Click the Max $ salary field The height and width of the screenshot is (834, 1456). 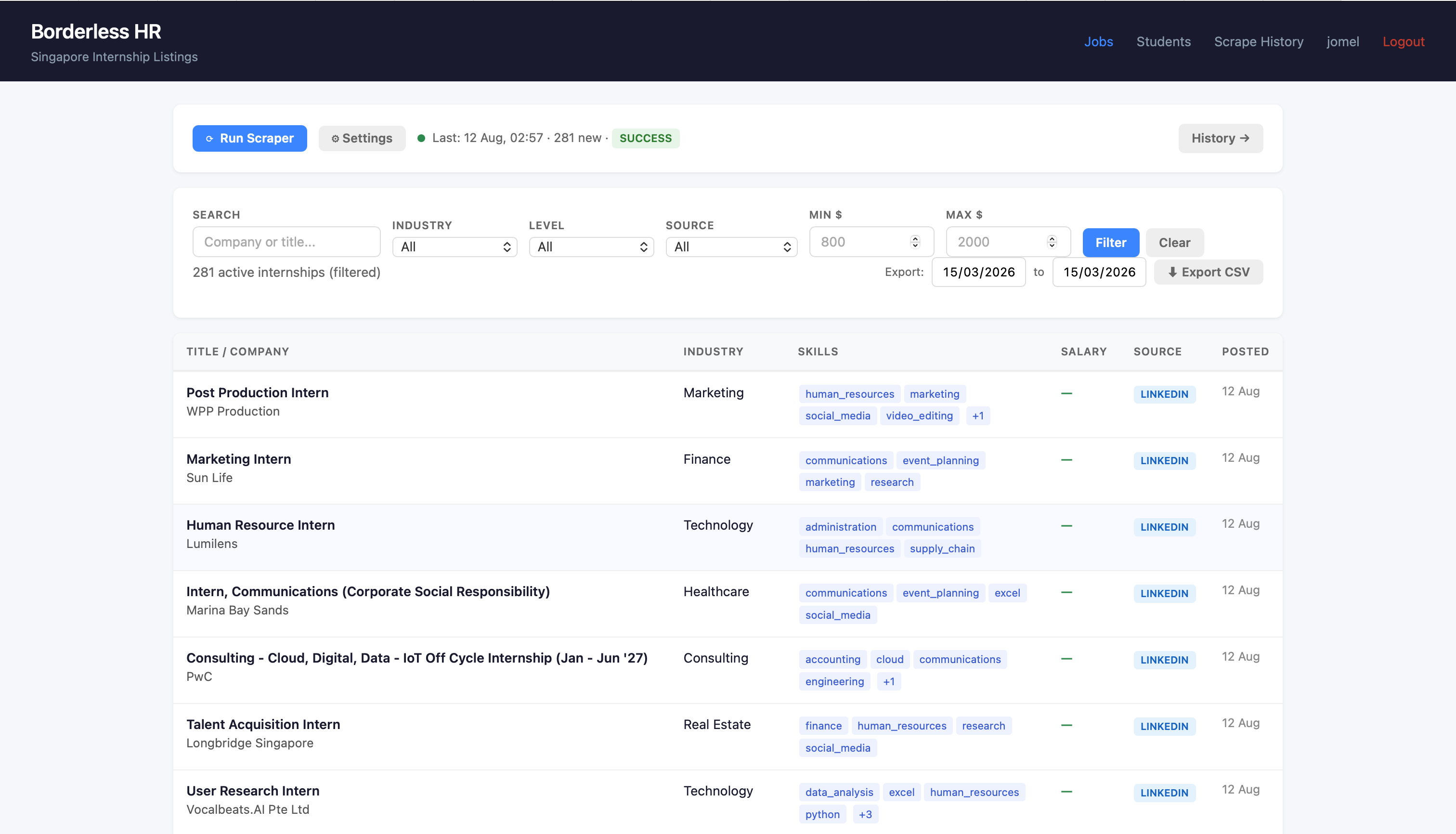click(x=1008, y=242)
